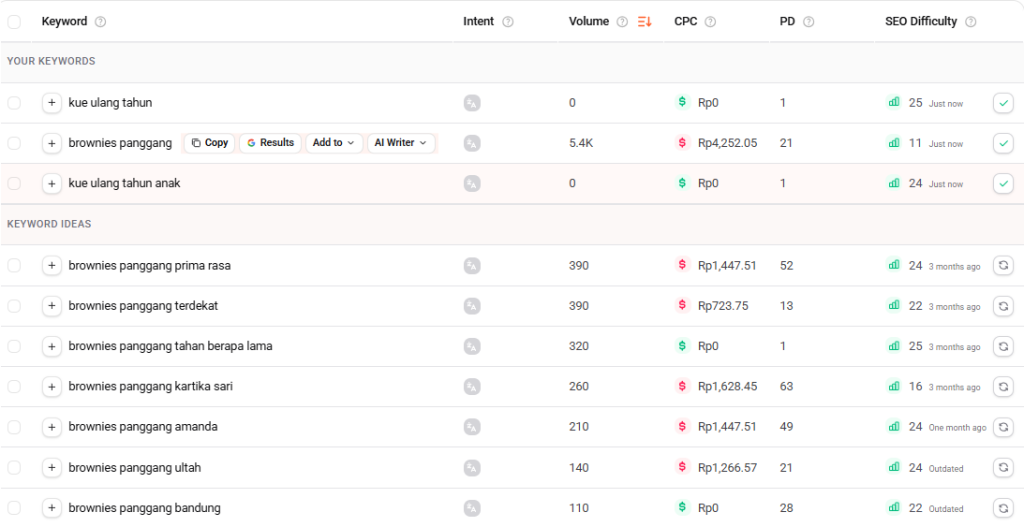Check the box for 'brownies panggang amanda'
The image size is (1024, 527).
[x=14, y=427]
